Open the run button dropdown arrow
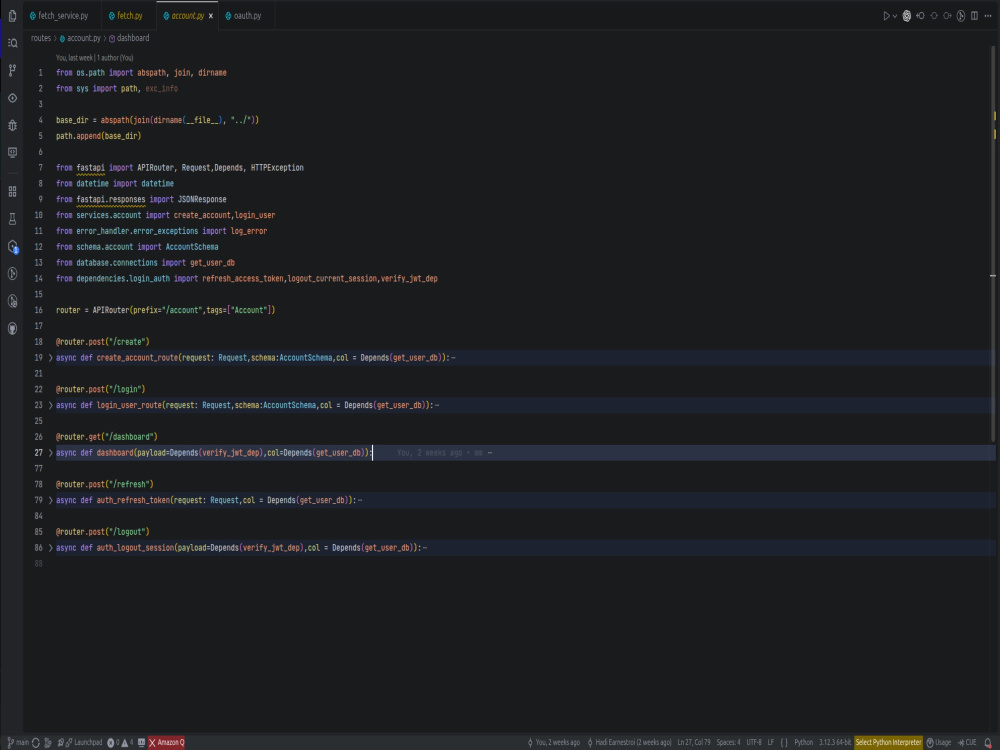1000x750 pixels. click(x=895, y=16)
